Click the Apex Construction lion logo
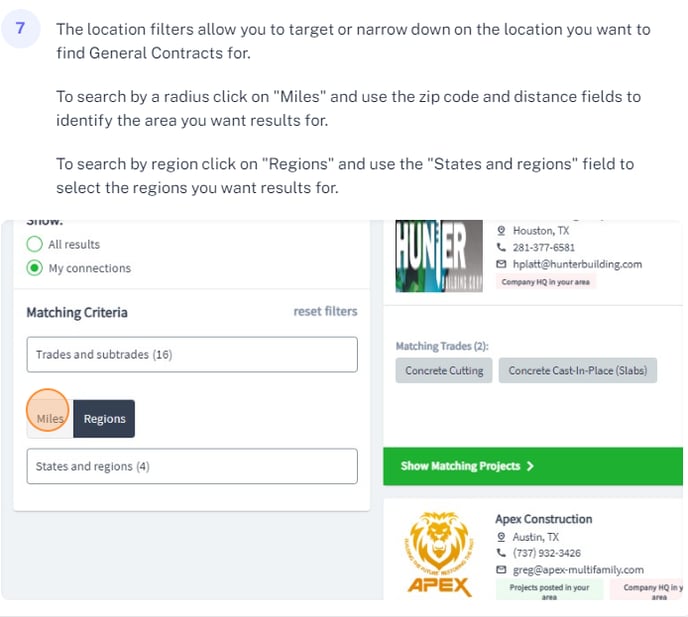This screenshot has height=617, width=688. tap(439, 554)
